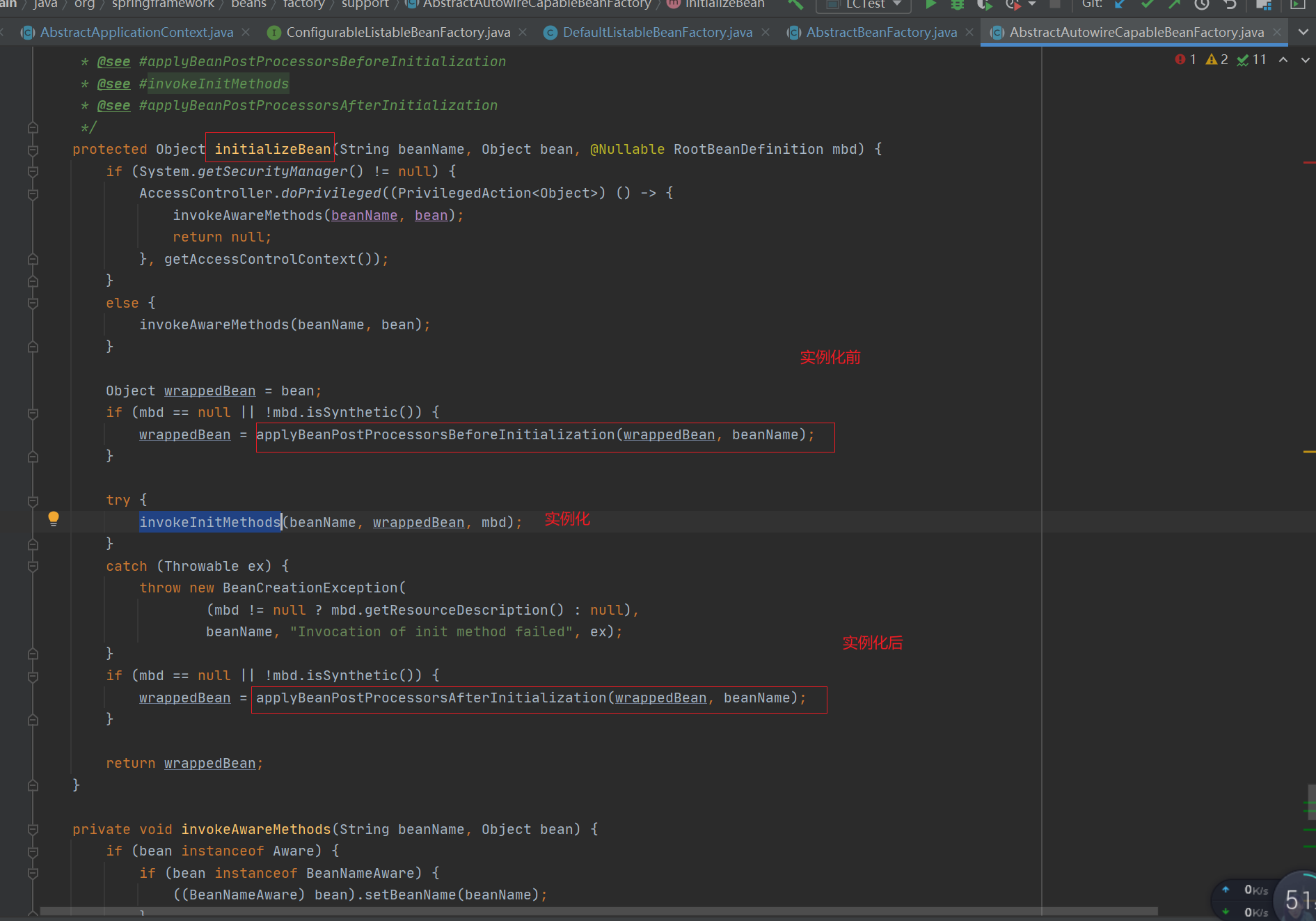Run with coverage icon in the toolbar
Screen dimensions: 1316x921
984,4
